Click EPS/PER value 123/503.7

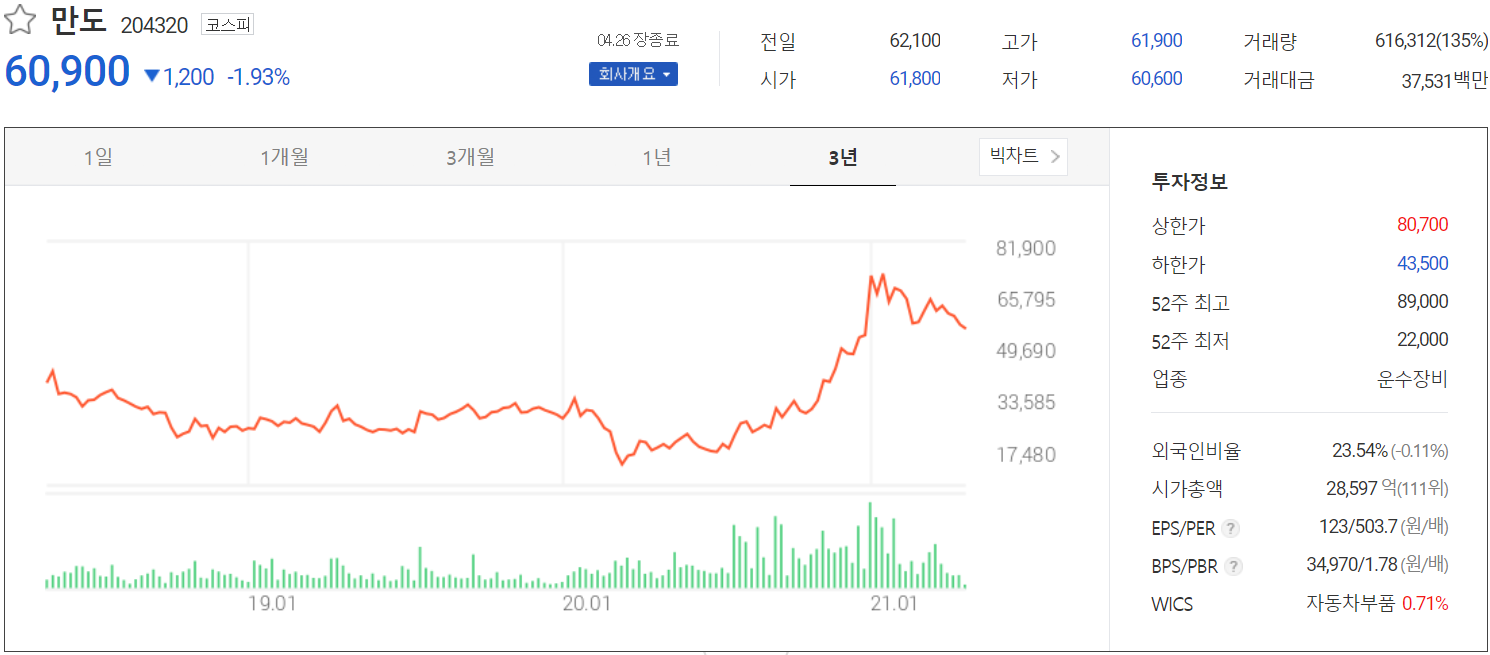(1358, 527)
